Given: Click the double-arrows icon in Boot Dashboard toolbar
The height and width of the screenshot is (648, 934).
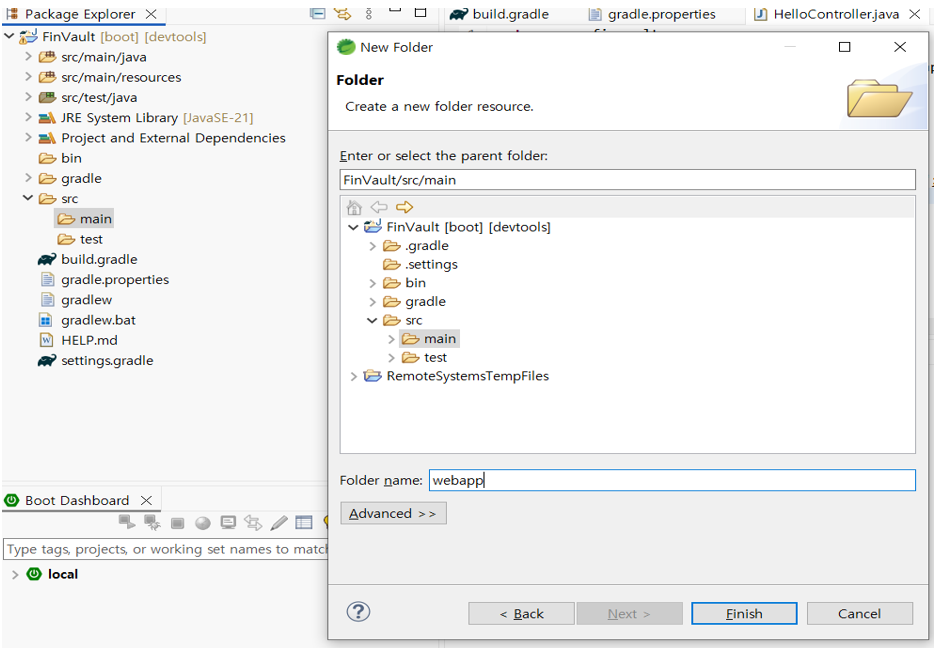Looking at the screenshot, I should [253, 523].
